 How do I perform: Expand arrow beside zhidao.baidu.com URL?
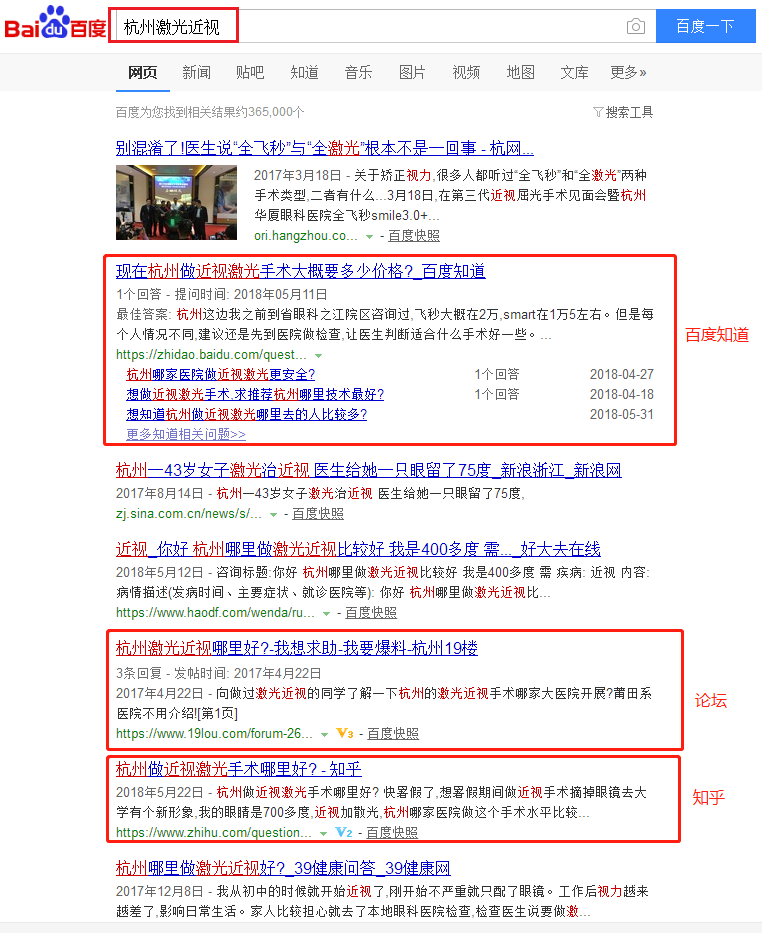tap(318, 355)
